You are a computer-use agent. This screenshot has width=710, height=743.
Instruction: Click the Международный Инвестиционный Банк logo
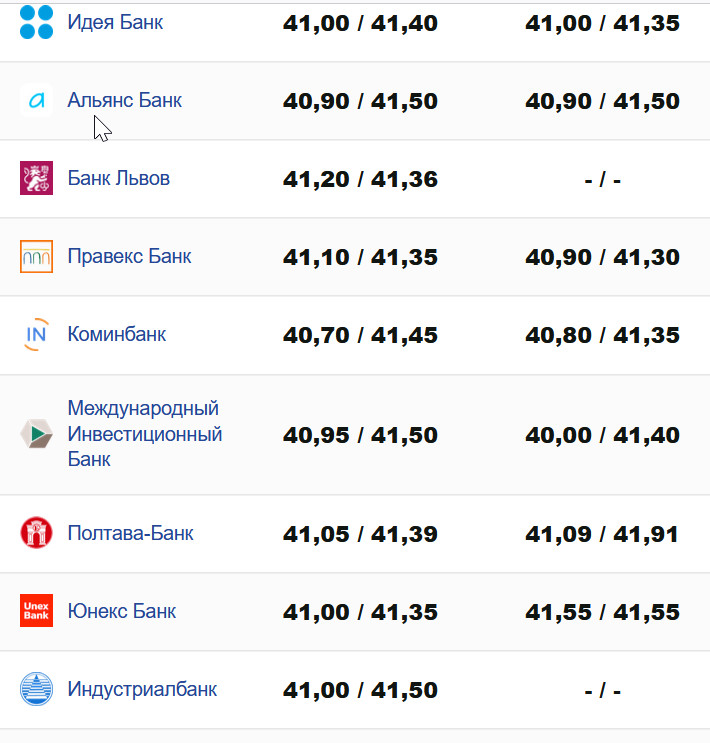(x=36, y=434)
